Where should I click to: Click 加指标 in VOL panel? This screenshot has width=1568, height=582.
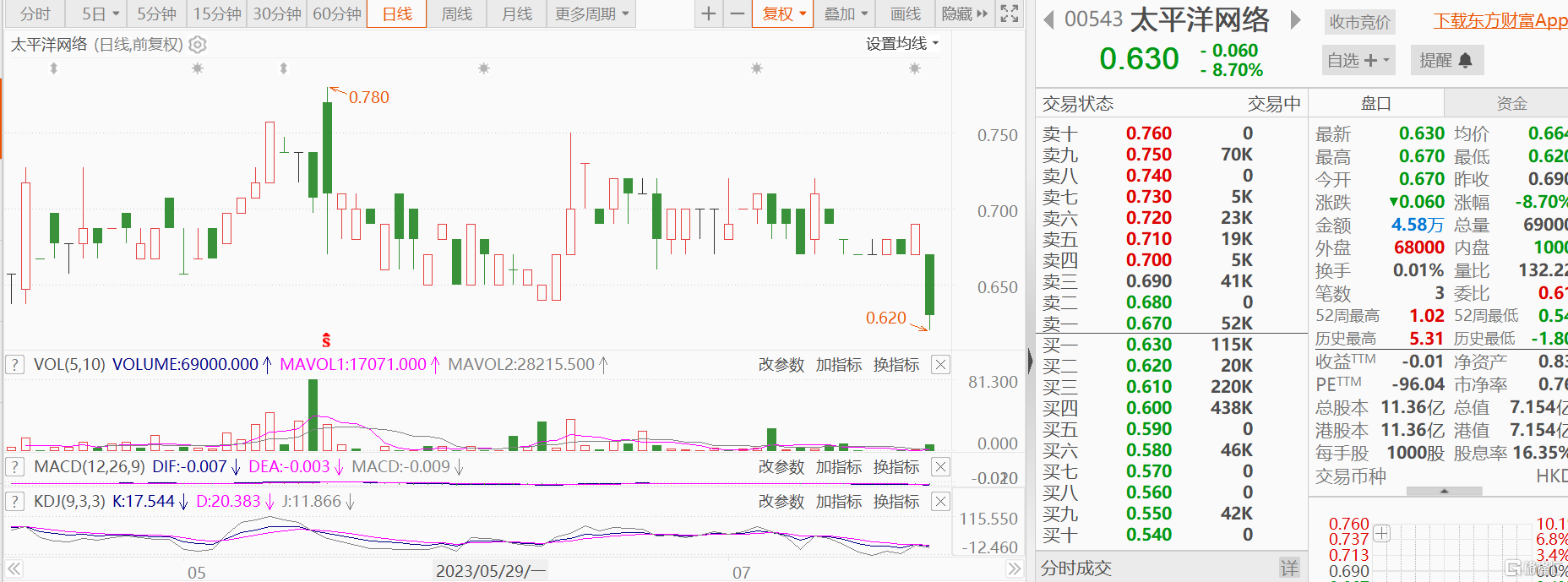(x=838, y=364)
